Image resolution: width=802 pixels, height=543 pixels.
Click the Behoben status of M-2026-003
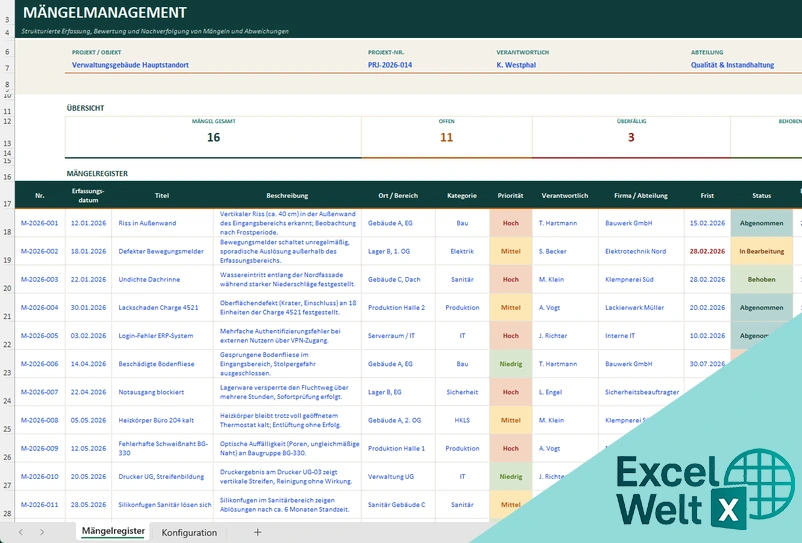(762, 279)
